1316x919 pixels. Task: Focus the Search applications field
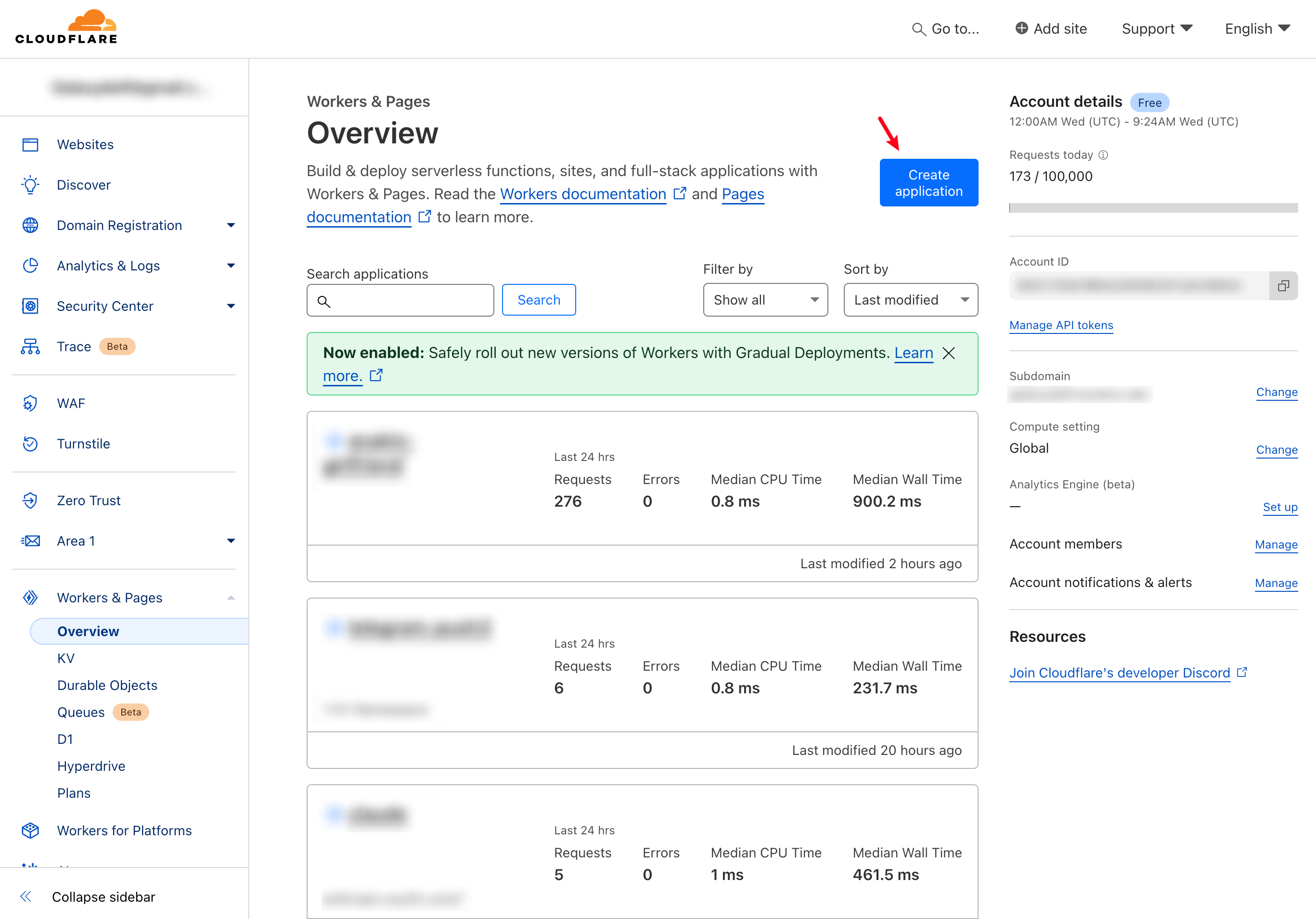point(400,300)
